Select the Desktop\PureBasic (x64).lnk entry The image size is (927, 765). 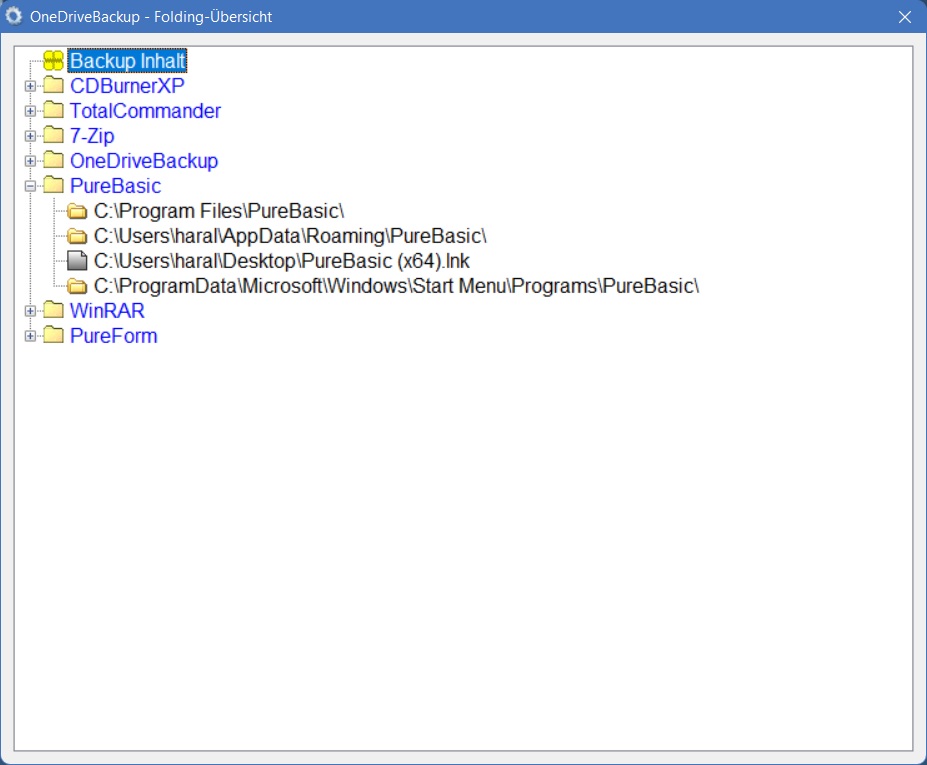click(281, 261)
